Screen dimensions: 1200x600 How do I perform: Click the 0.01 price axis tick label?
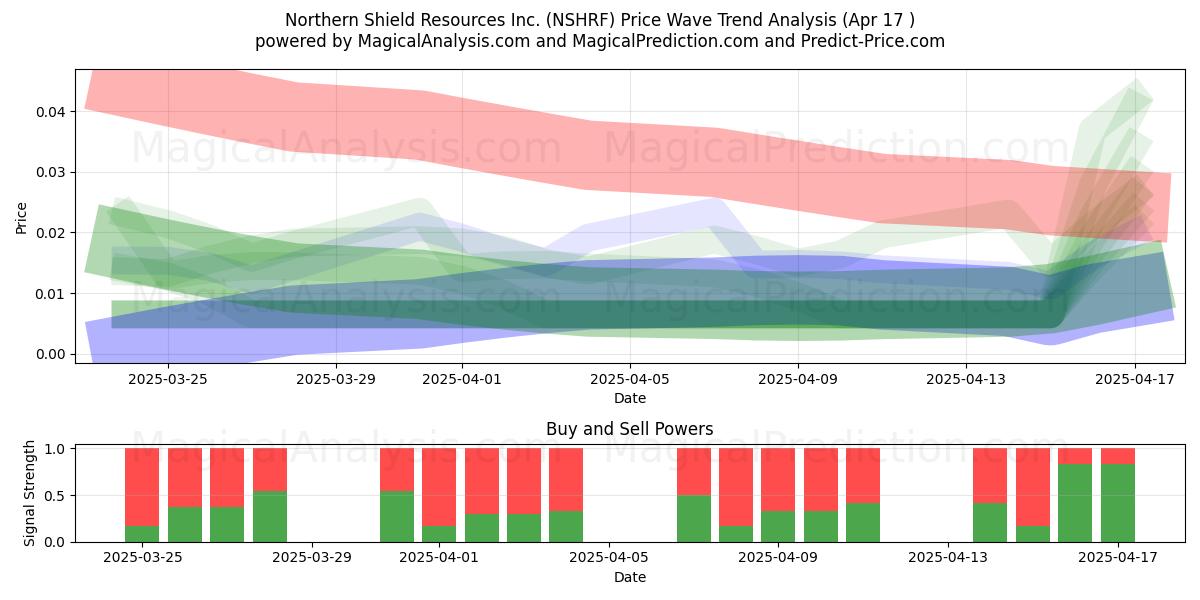[50, 294]
